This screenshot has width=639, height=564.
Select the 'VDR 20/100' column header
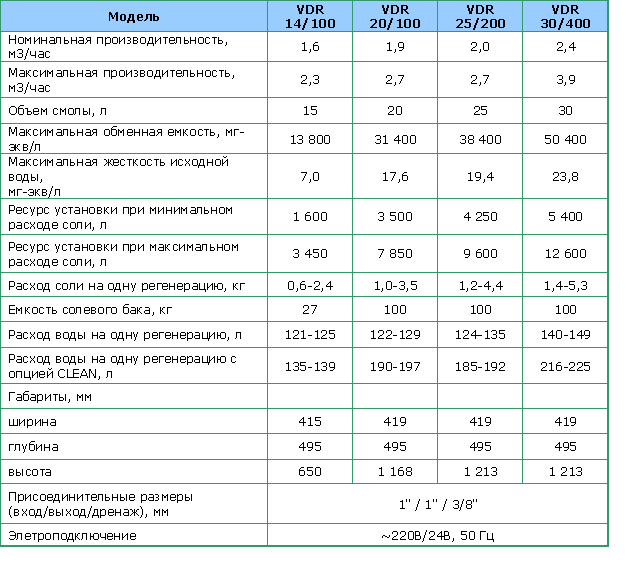click(395, 16)
